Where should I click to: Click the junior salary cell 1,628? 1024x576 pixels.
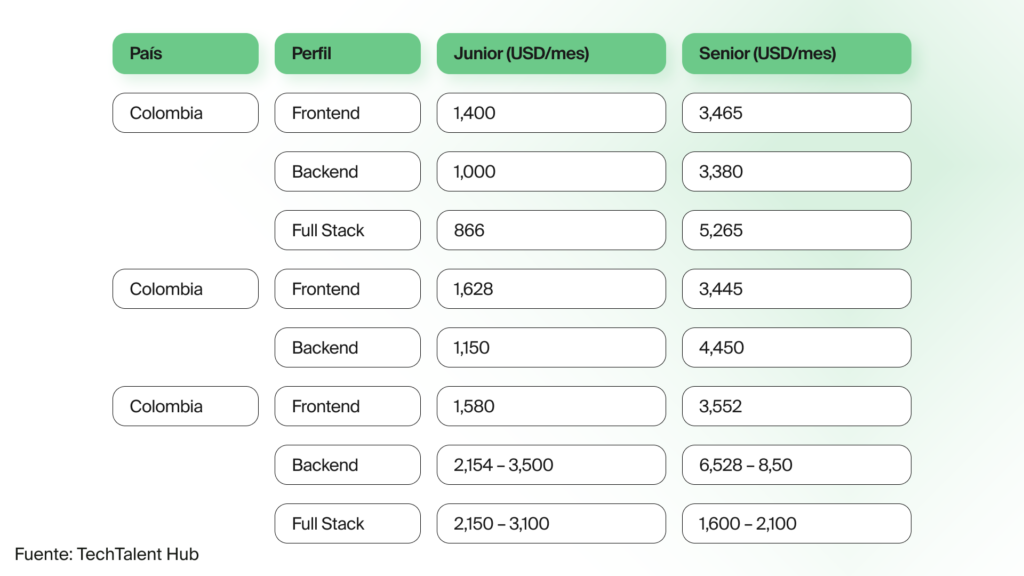[551, 289]
